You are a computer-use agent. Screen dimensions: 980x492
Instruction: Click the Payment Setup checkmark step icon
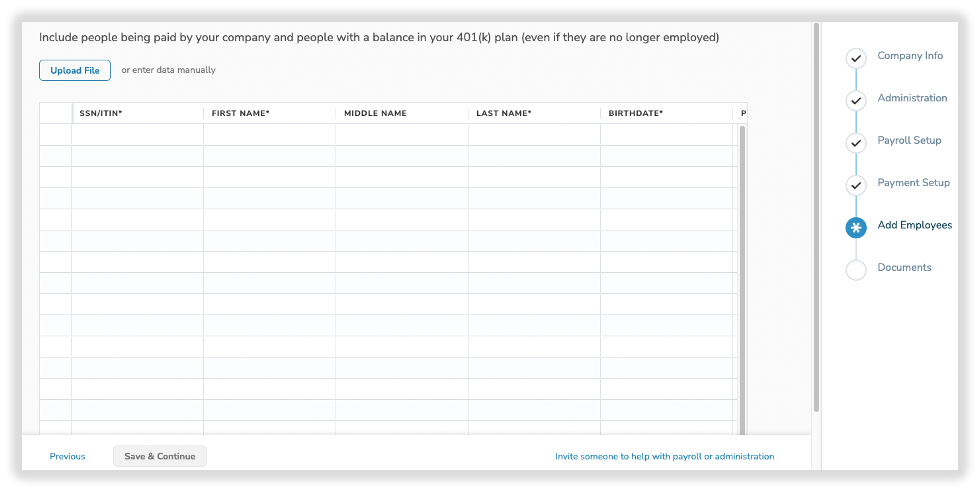pos(856,185)
